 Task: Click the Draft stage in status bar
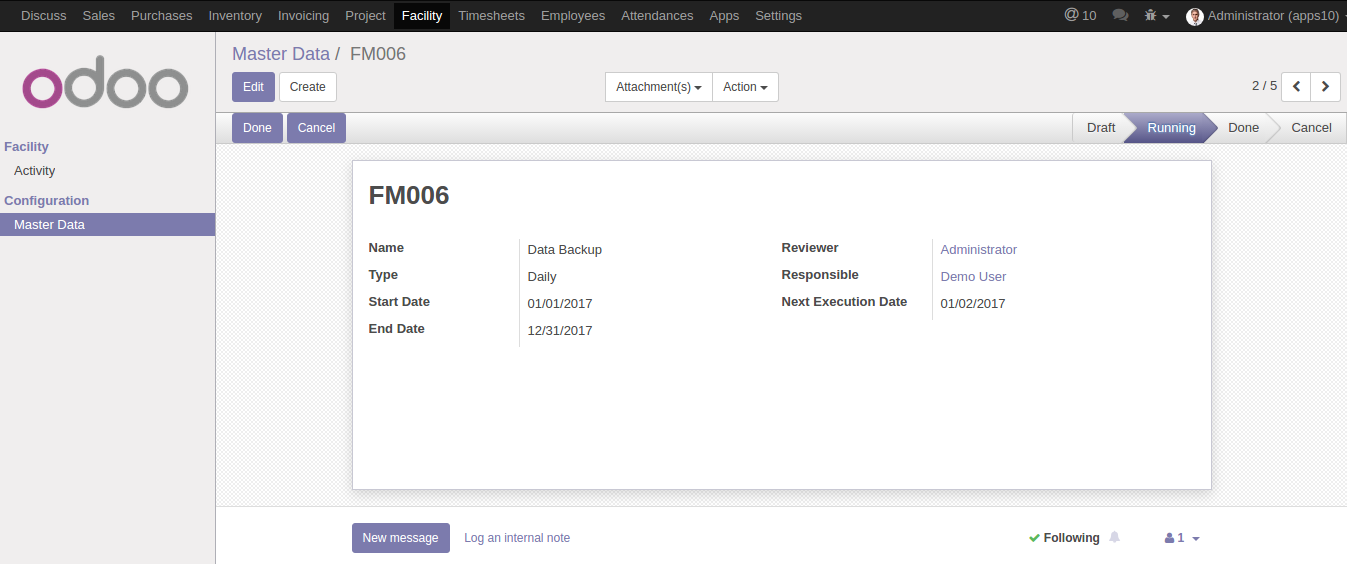coord(1100,128)
